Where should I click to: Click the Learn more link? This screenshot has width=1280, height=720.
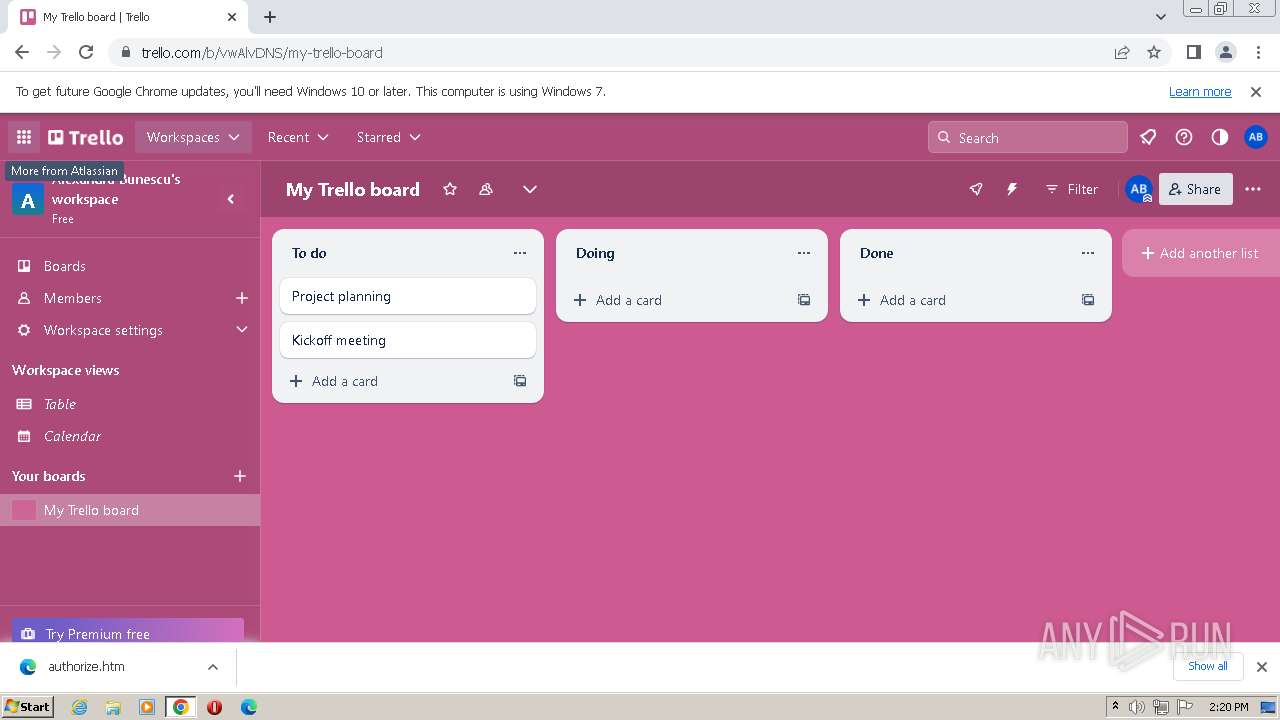tap(1200, 91)
